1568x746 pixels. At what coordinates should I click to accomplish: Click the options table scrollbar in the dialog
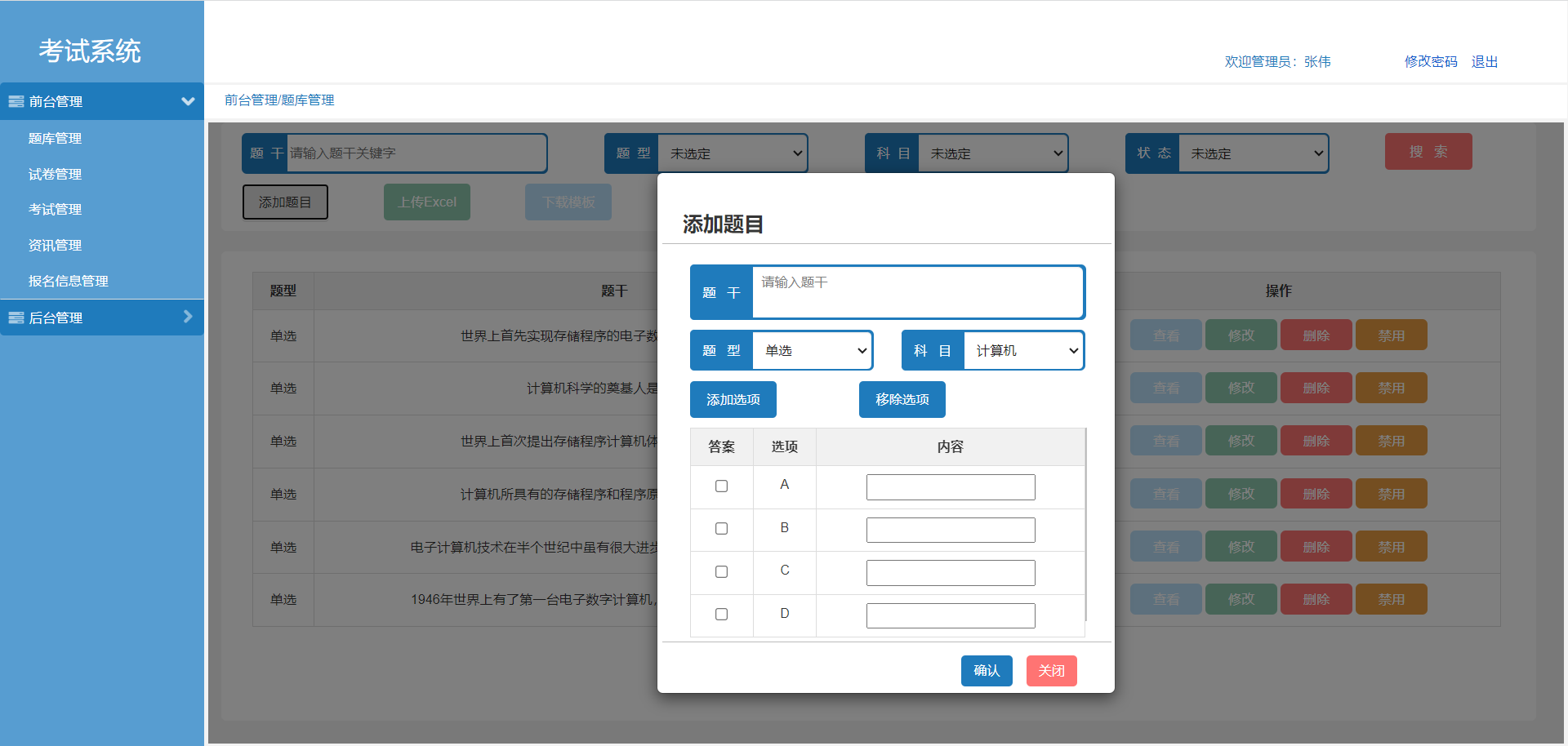(x=1086, y=525)
